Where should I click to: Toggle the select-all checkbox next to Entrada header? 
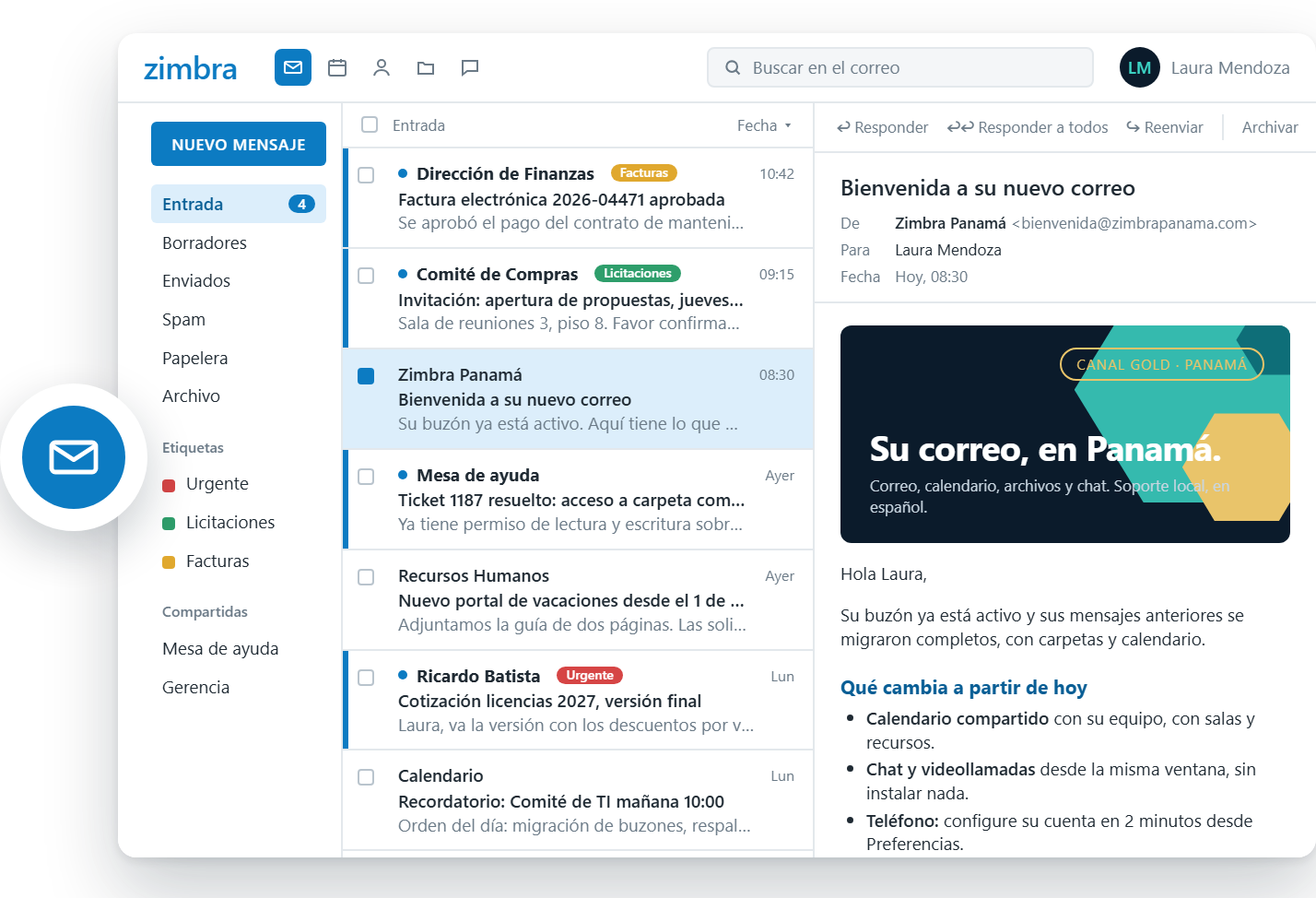(x=370, y=124)
